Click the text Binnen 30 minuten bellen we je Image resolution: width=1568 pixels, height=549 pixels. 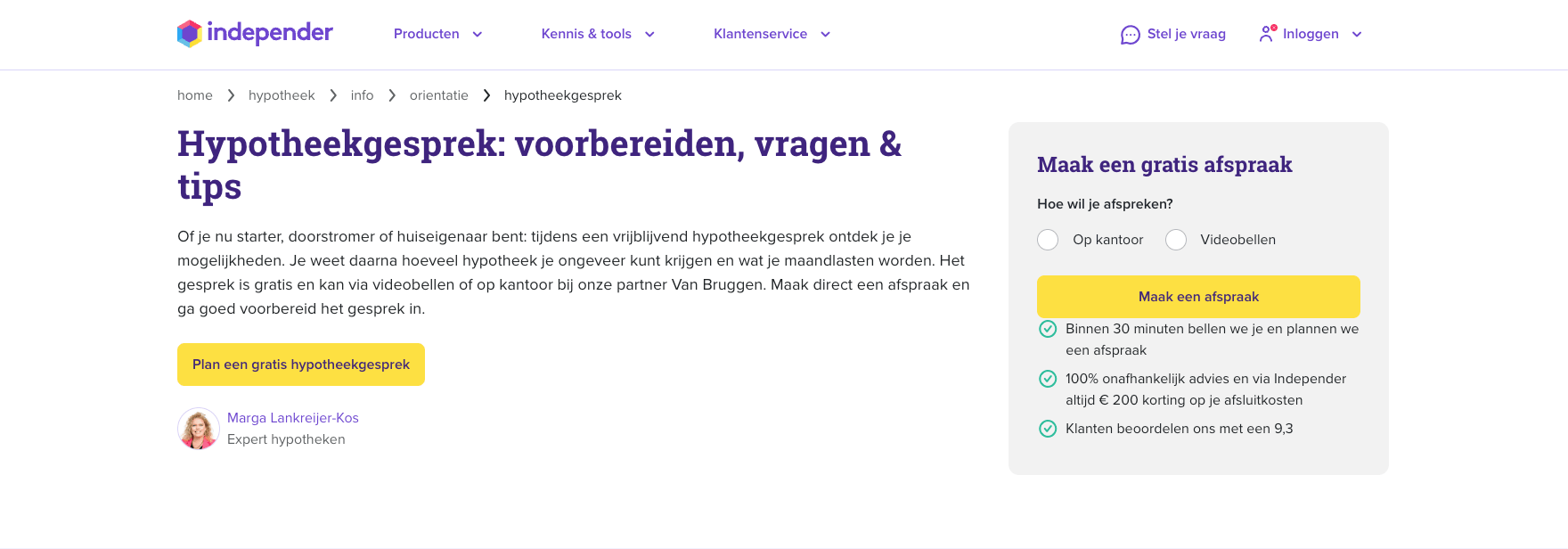(1213, 340)
